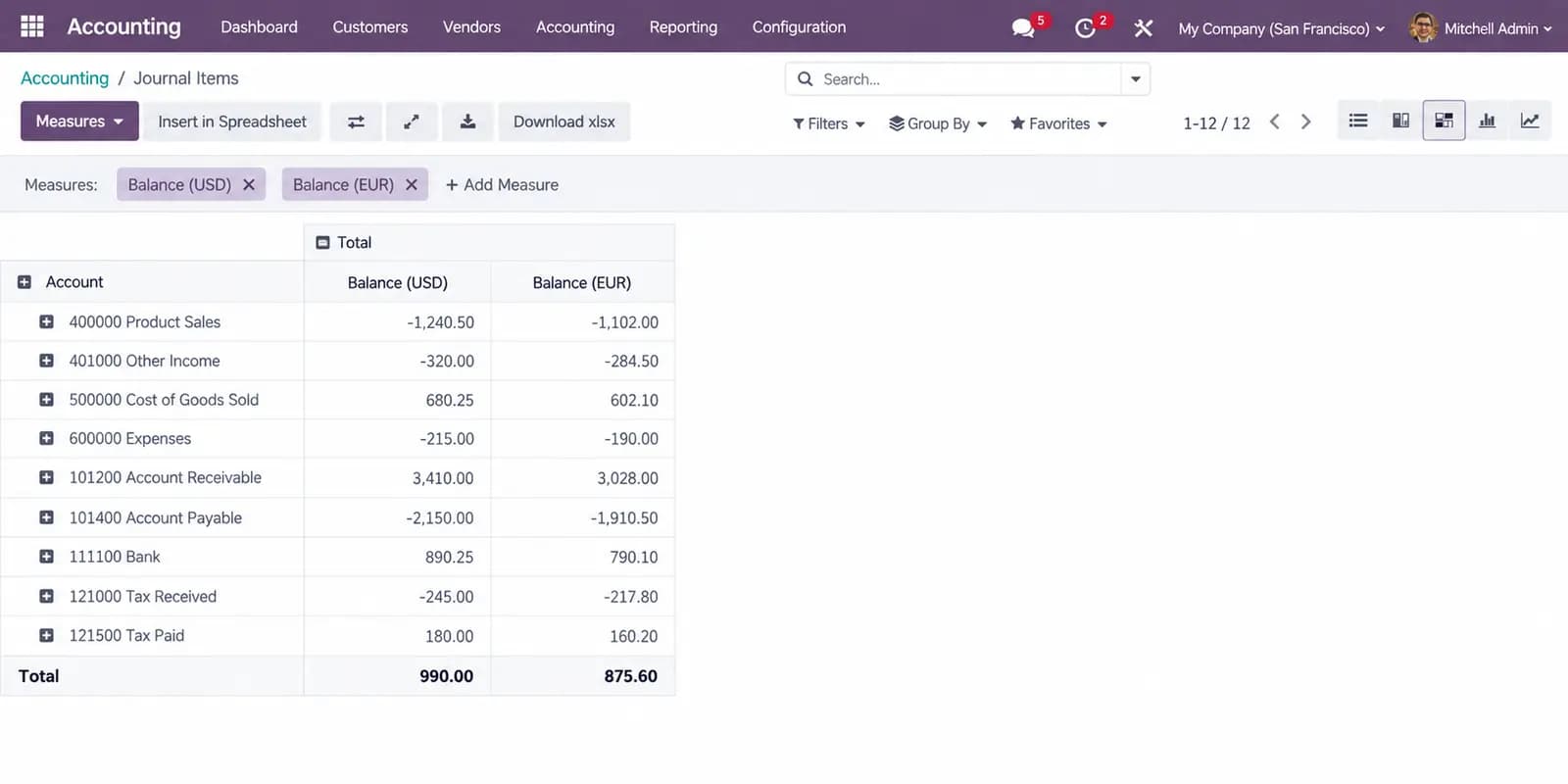1568x784 pixels.
Task: Remove Balance (EUR) measure tag
Action: pos(412,184)
